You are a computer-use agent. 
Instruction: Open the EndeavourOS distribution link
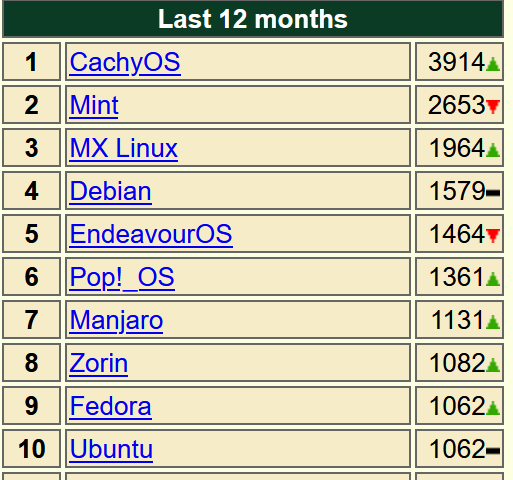coord(151,234)
